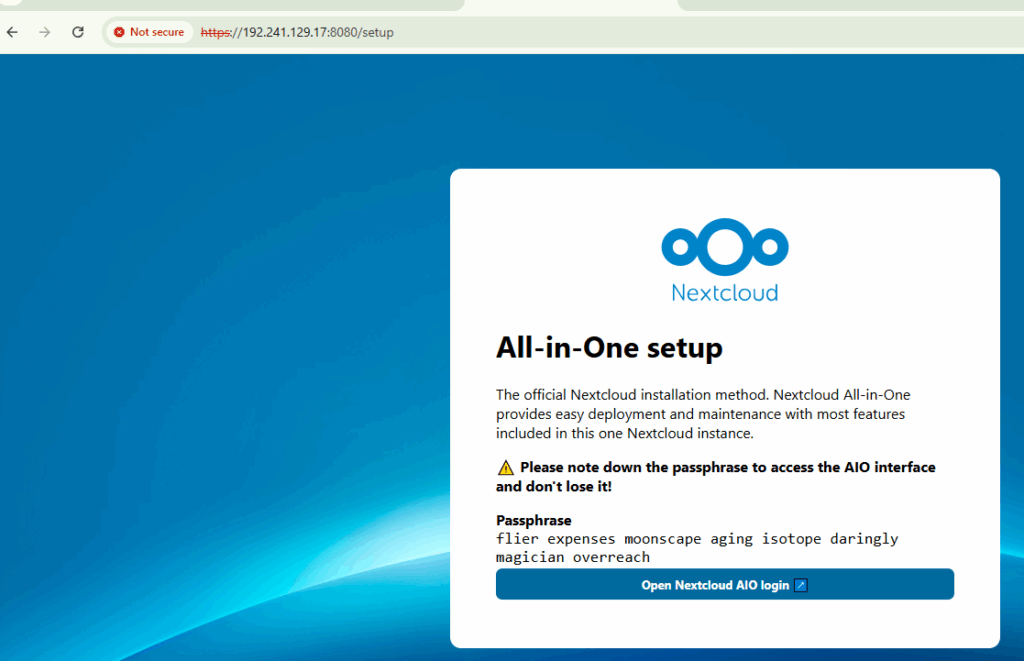Click the browser forward arrow
Image resolution: width=1024 pixels, height=661 pixels.
(x=44, y=32)
